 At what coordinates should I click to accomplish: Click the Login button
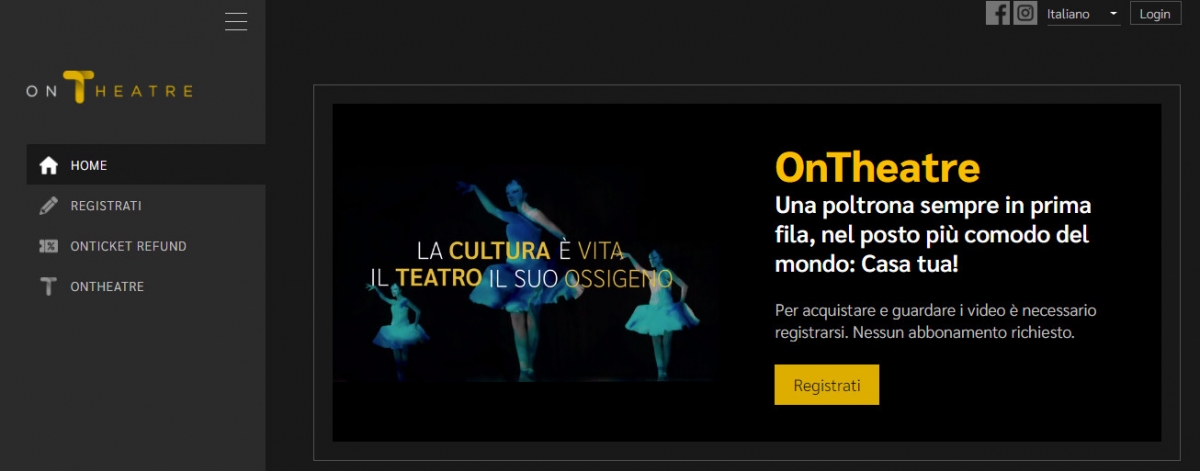click(x=1155, y=14)
